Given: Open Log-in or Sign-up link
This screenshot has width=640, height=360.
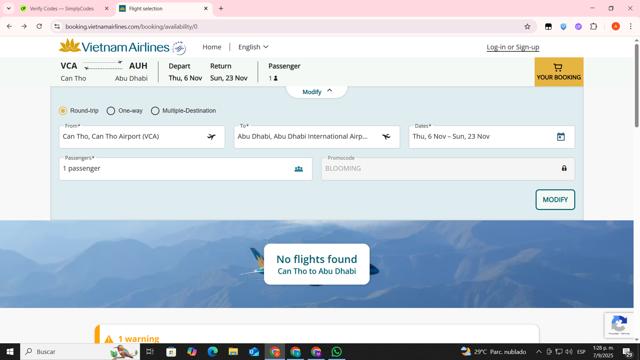Looking at the screenshot, I should 513,47.
